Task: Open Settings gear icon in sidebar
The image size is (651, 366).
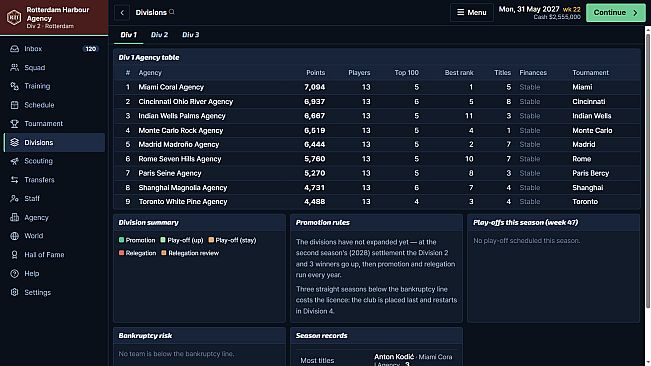Action: click(x=15, y=292)
